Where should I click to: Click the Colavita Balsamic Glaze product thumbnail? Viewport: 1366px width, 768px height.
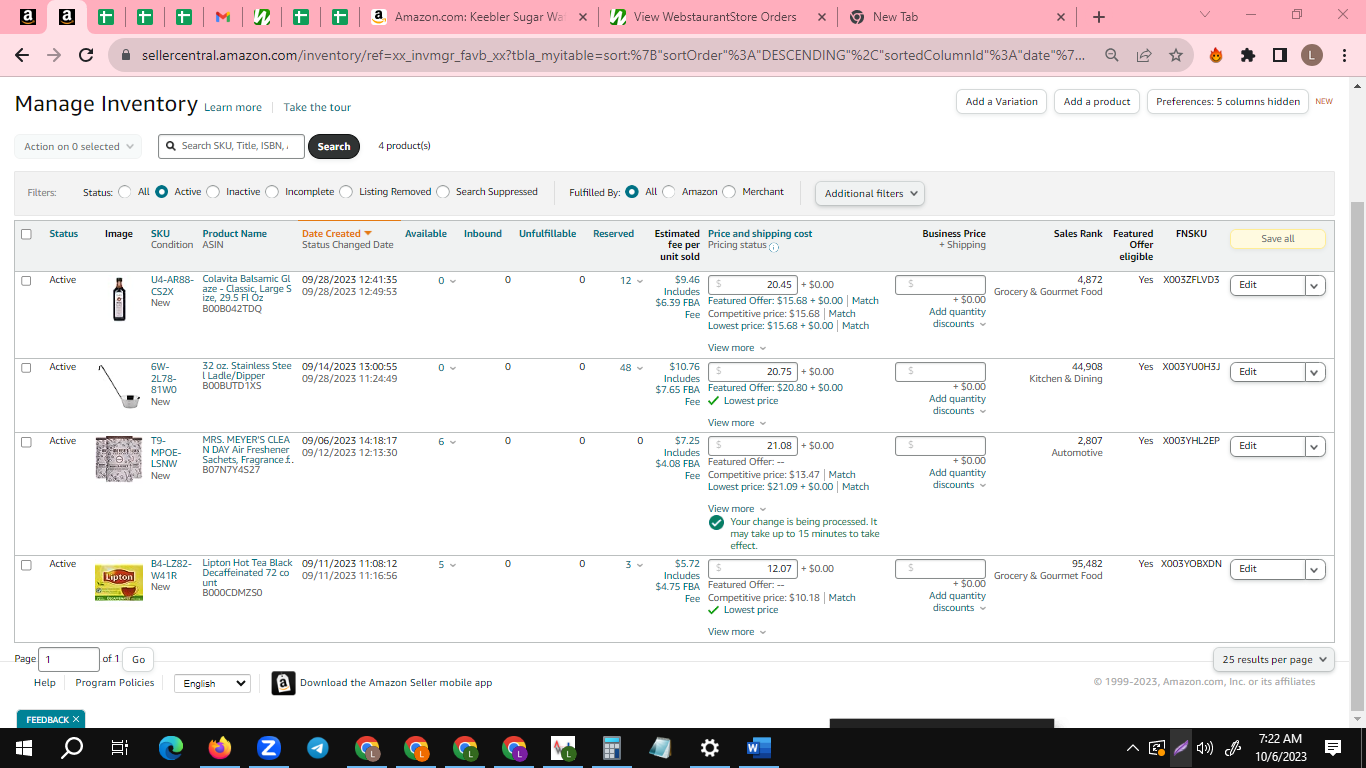(x=119, y=299)
